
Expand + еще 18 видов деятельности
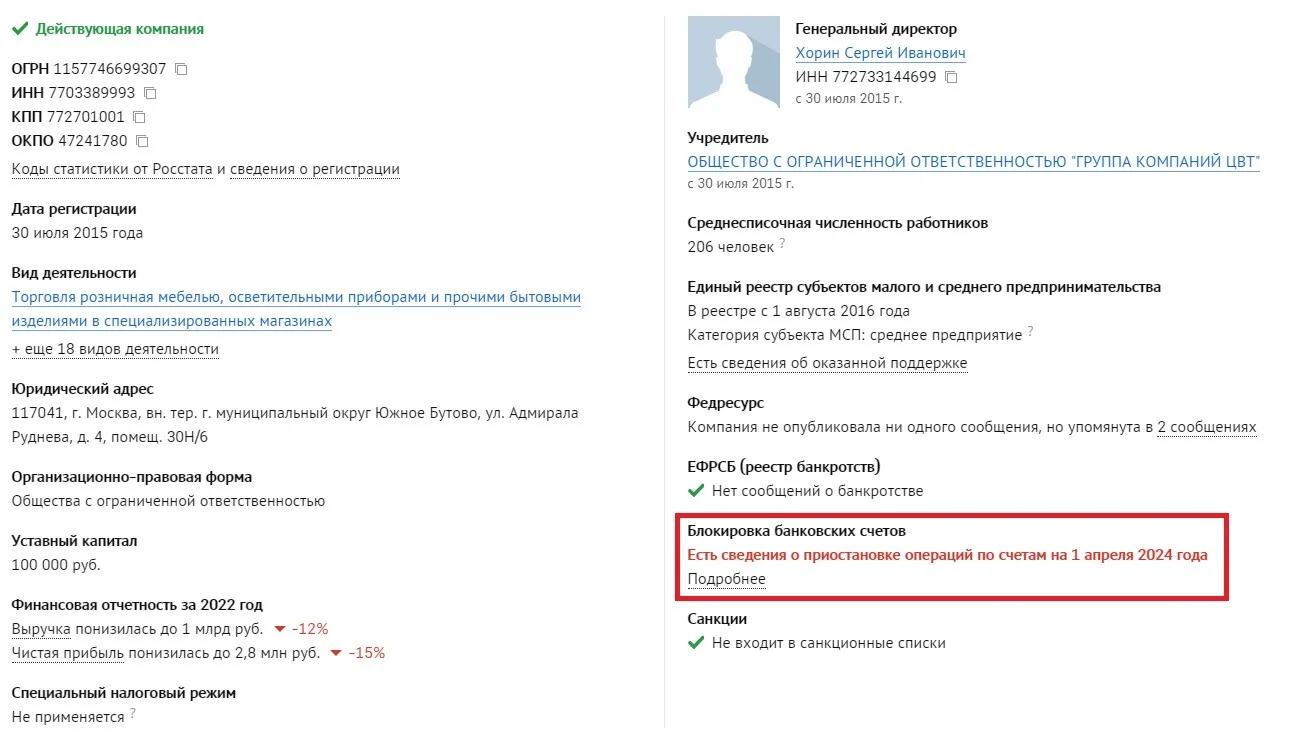[x=115, y=349]
